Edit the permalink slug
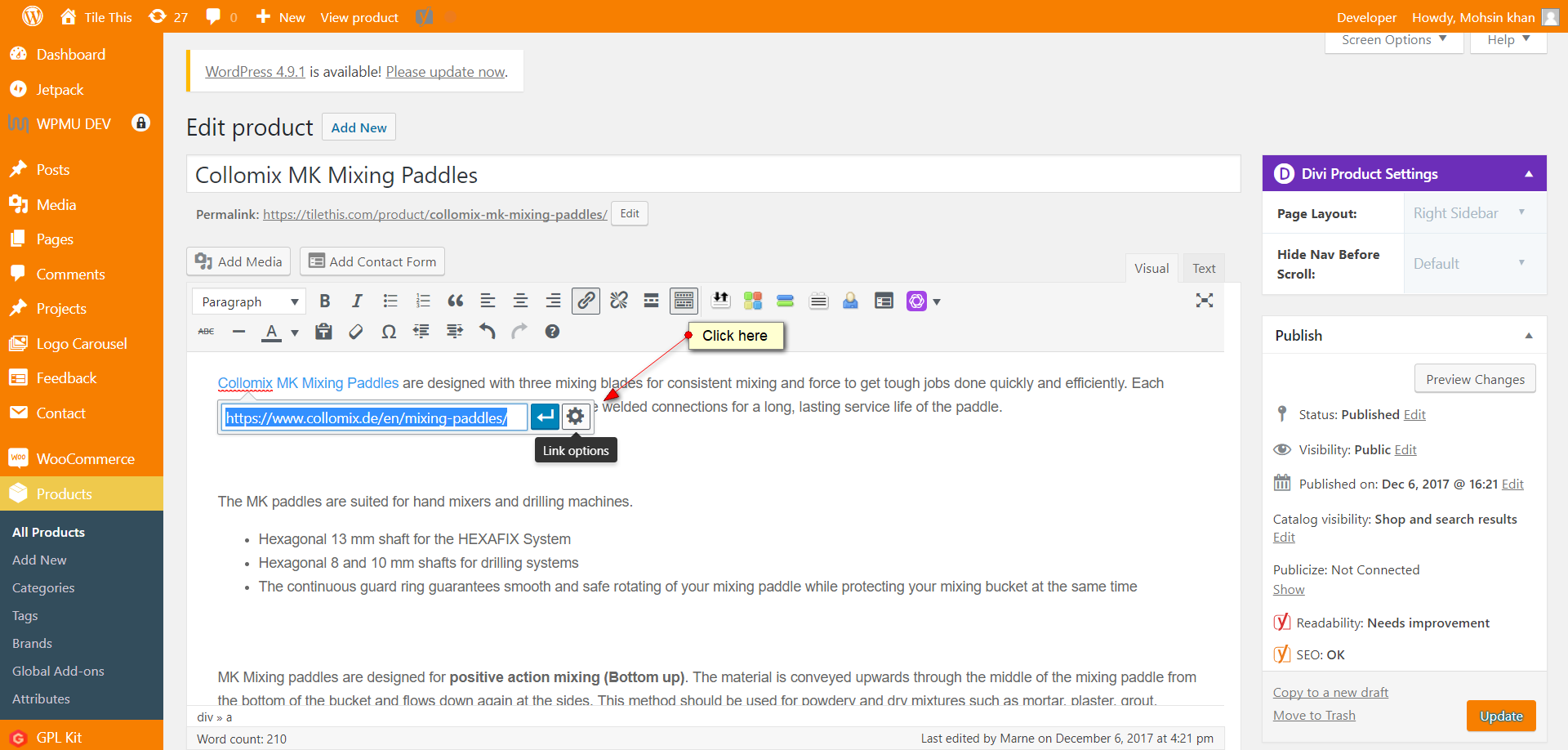The image size is (1568, 750). [x=630, y=214]
